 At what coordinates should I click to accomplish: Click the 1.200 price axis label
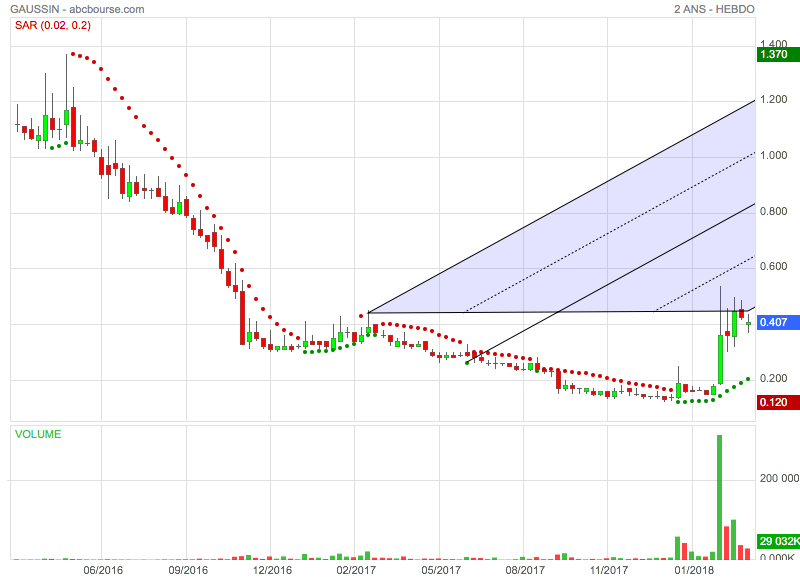pyautogui.click(x=773, y=99)
